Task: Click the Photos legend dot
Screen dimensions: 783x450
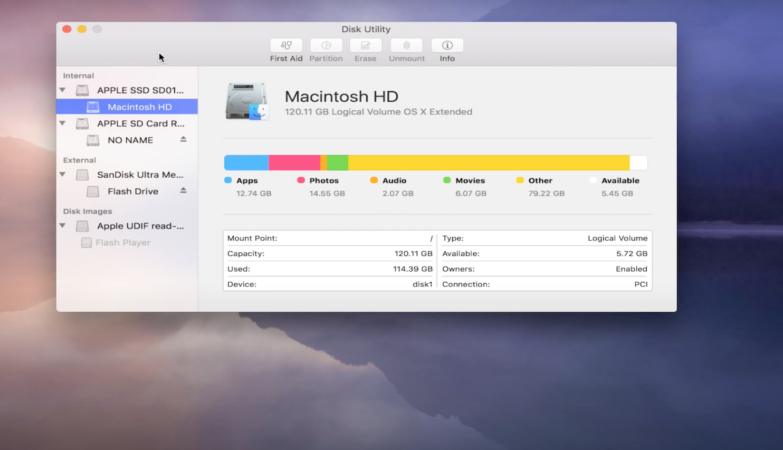Action: tap(301, 180)
